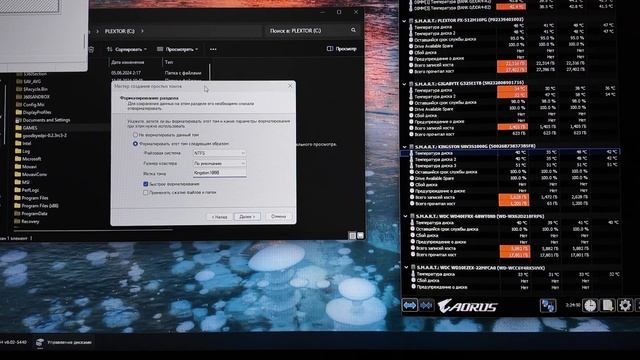Image resolution: width=640 pixels, height=360 pixels.
Task: Collapse the S.M.A.R.T. WDC WD40EFRX group
Action: coord(405,216)
